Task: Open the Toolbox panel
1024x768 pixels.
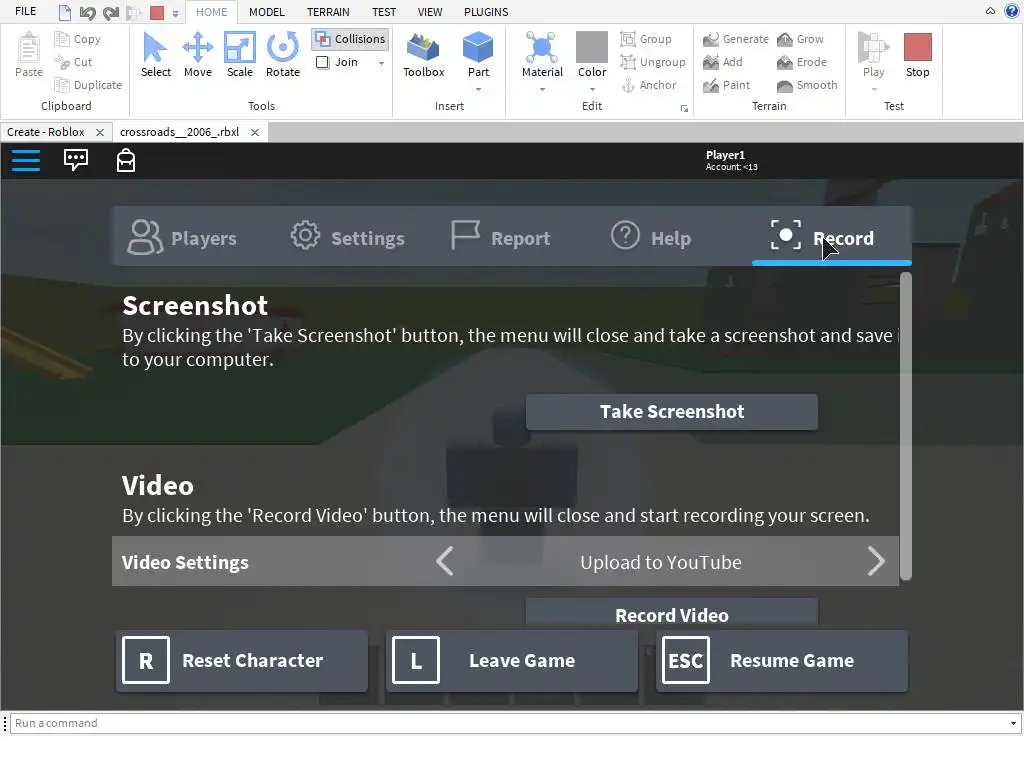Action: (x=423, y=55)
